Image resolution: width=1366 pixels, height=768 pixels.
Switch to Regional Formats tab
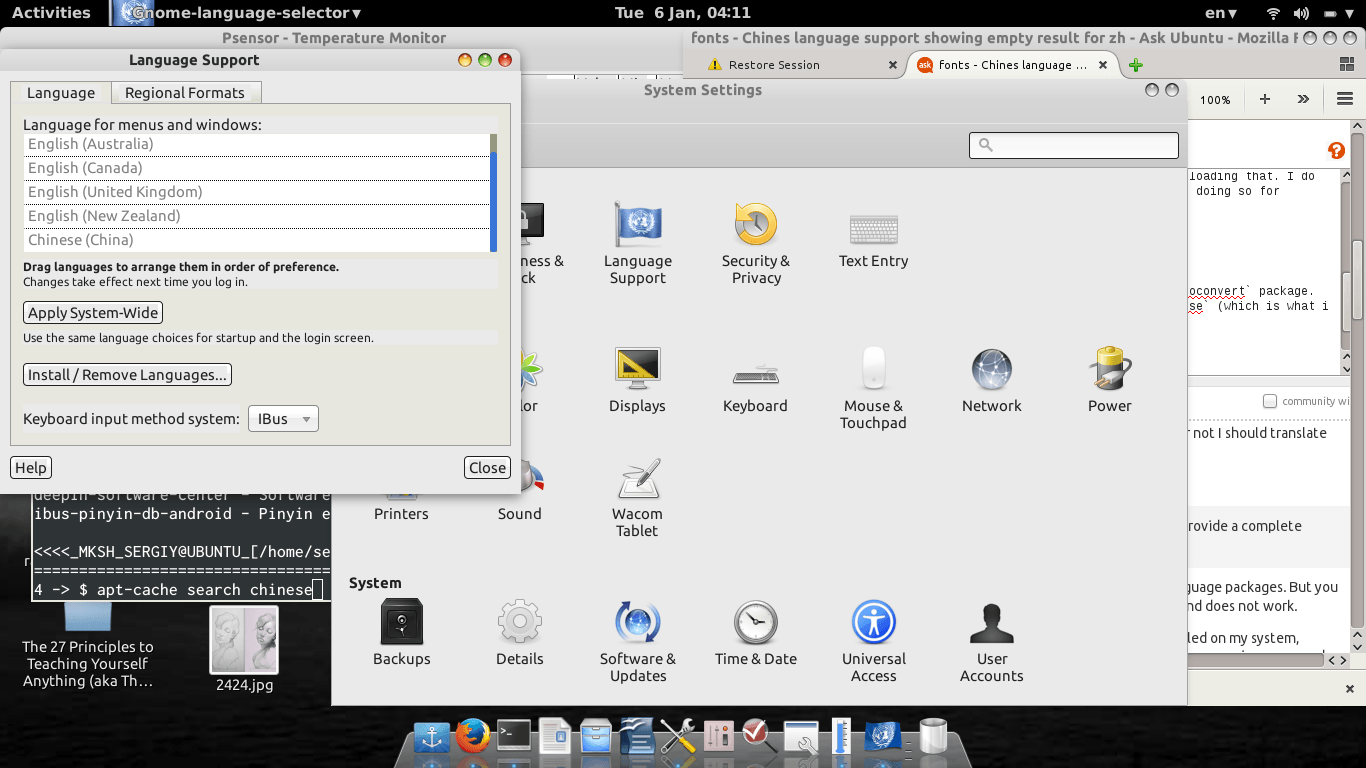click(185, 92)
